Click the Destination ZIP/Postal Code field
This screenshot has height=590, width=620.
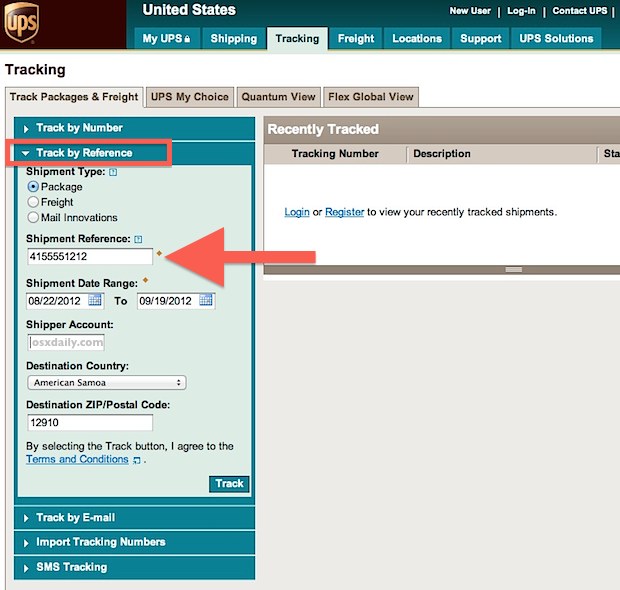[x=90, y=423]
